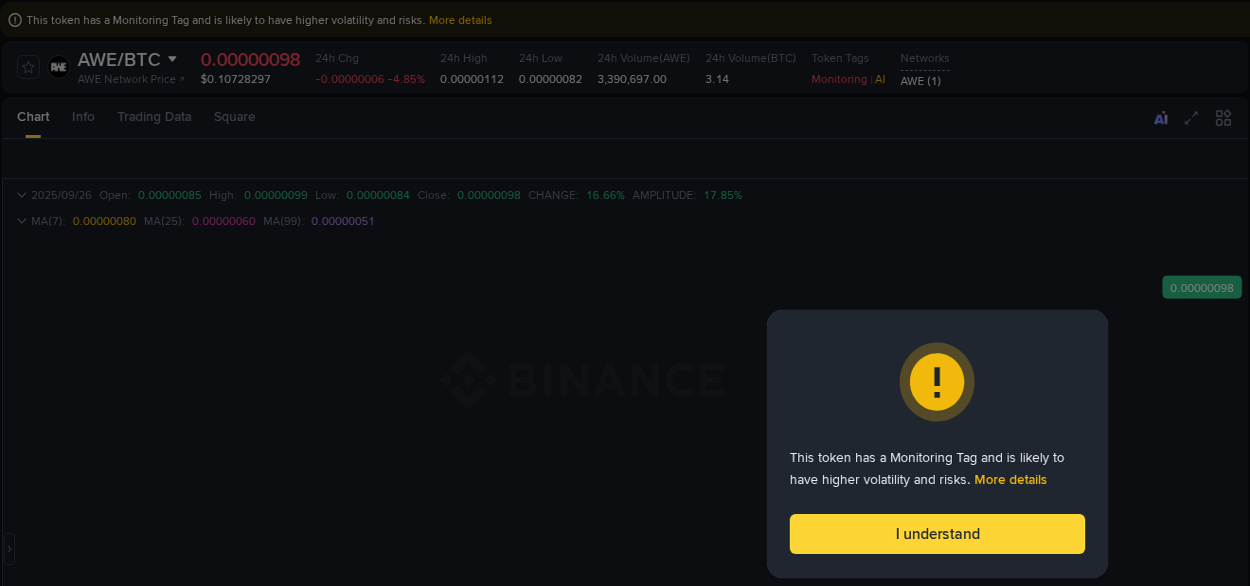
Task: Open the AI candlestick analysis tool
Action: [x=1160, y=117]
